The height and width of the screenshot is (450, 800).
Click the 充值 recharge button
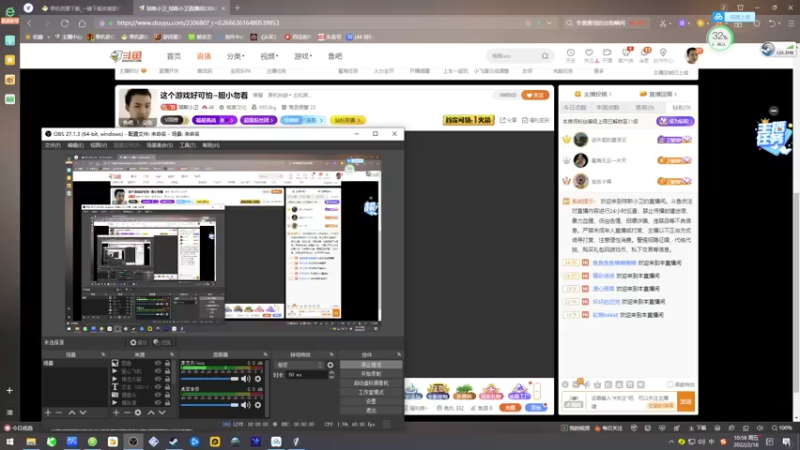[510, 408]
